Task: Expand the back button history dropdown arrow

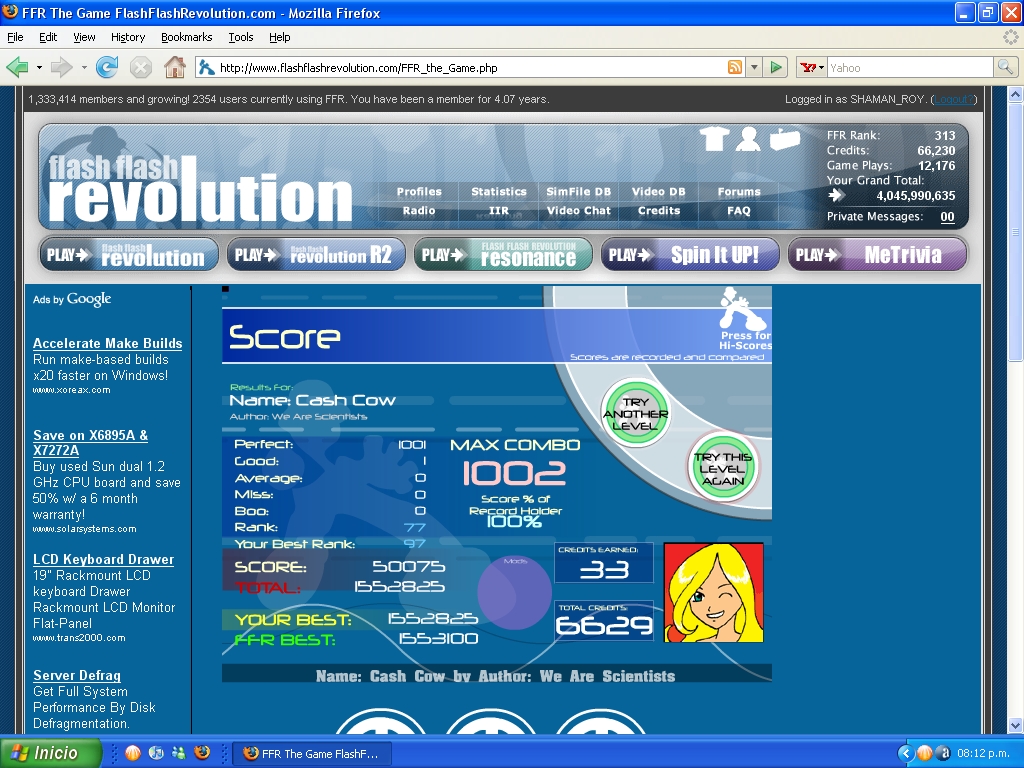Action: tap(39, 67)
